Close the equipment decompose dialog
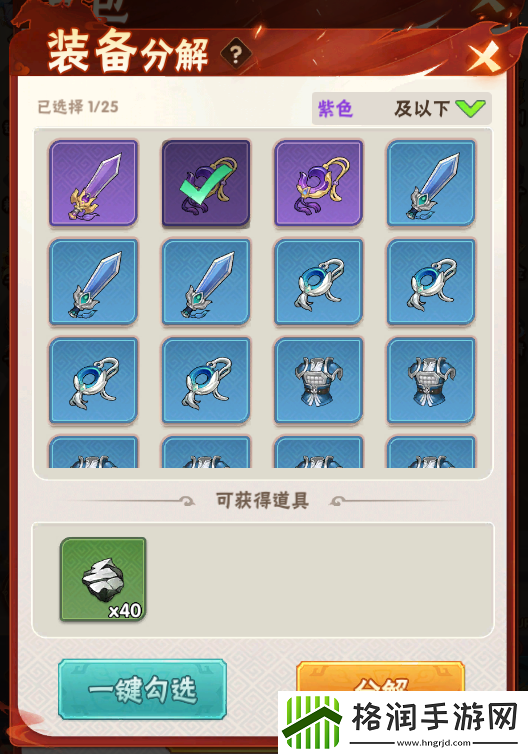Viewport: 528px width, 754px height. pos(483,56)
